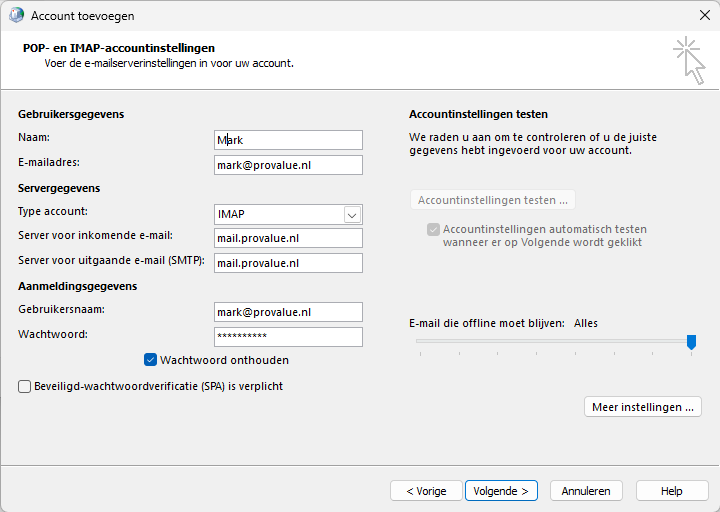Click the offline e-mail slider handle

pyautogui.click(x=691, y=342)
